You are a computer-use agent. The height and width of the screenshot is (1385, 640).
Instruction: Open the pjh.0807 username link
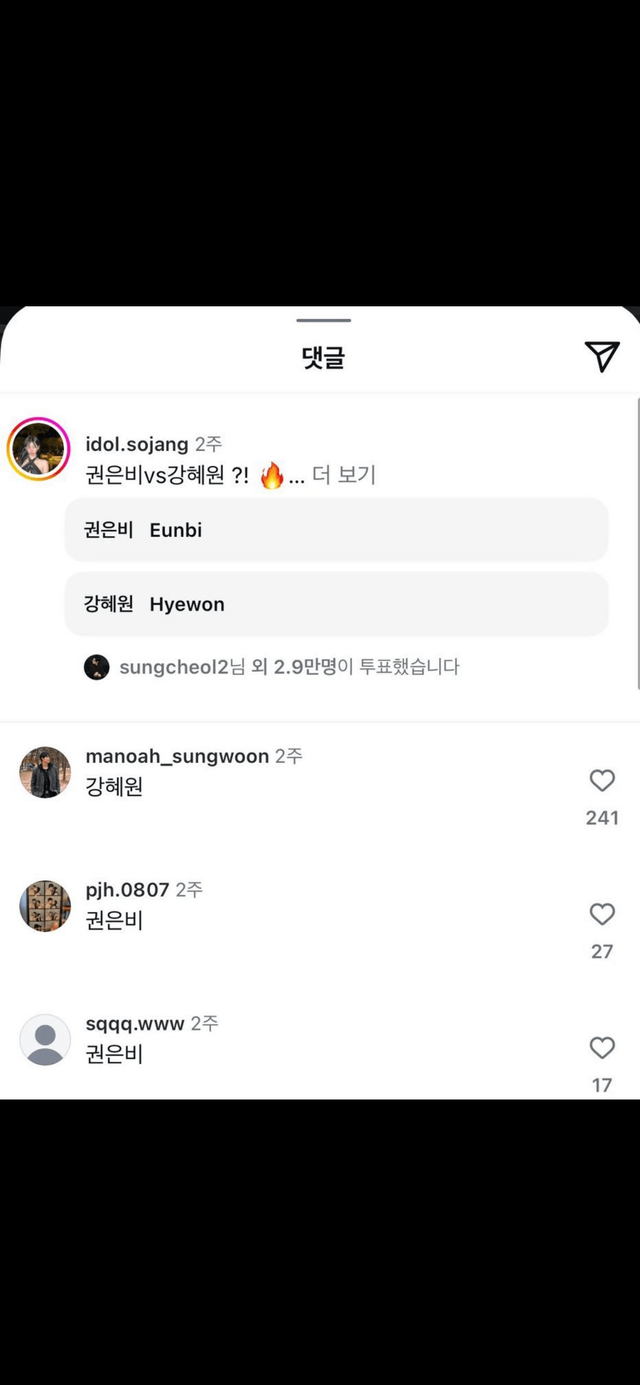(127, 889)
